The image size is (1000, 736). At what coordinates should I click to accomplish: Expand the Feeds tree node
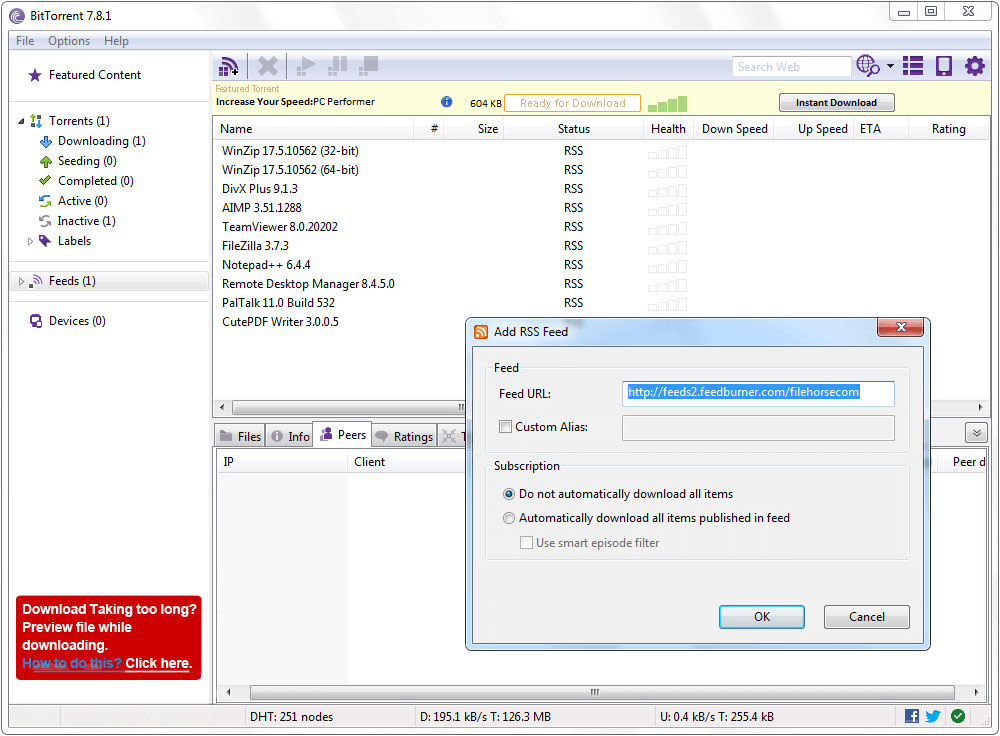(21, 282)
